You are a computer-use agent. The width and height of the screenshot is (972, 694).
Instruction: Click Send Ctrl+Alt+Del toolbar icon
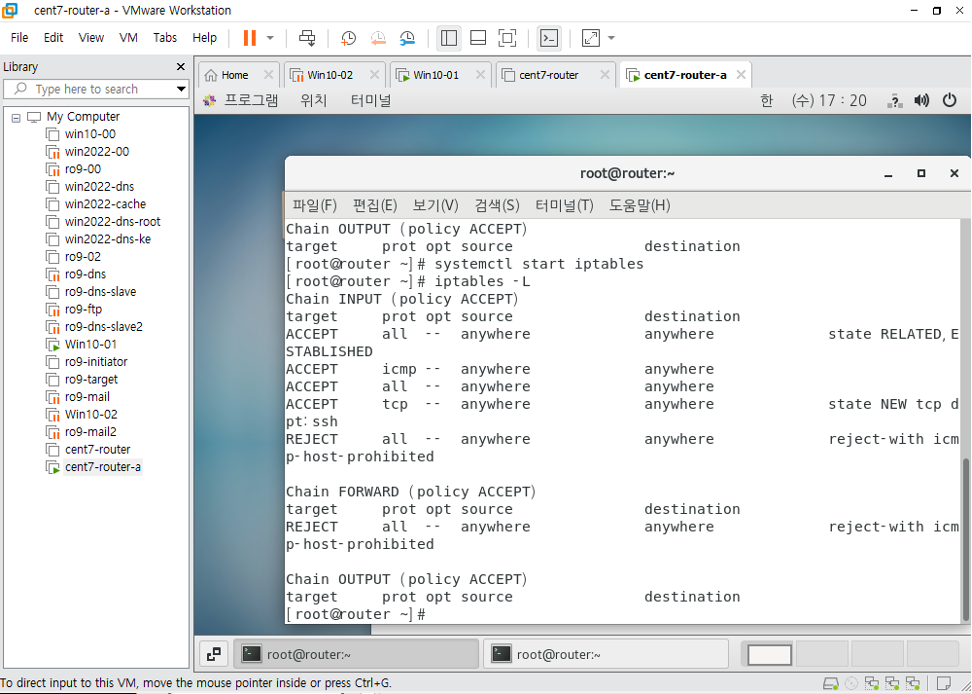click(x=307, y=38)
